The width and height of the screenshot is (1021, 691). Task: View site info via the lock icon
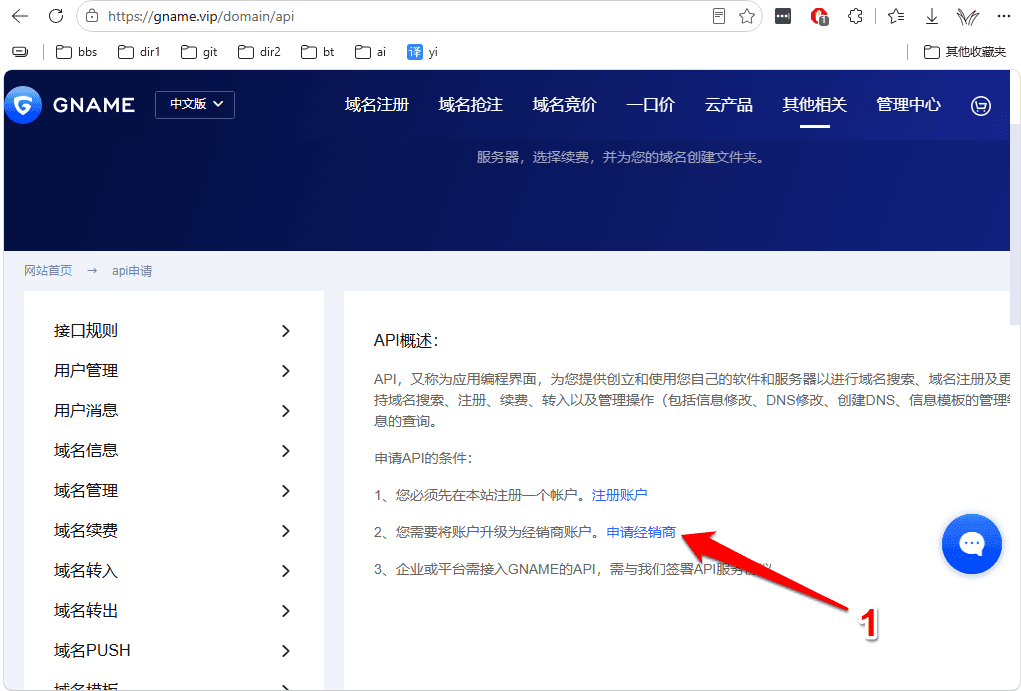[x=92, y=16]
